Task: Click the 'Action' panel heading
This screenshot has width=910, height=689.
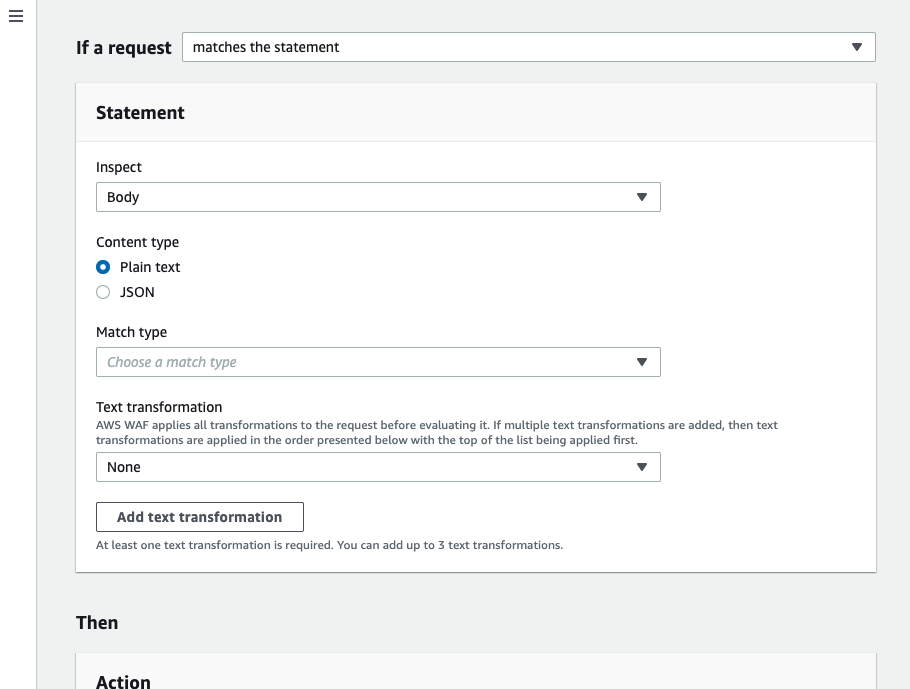Action: [124, 681]
